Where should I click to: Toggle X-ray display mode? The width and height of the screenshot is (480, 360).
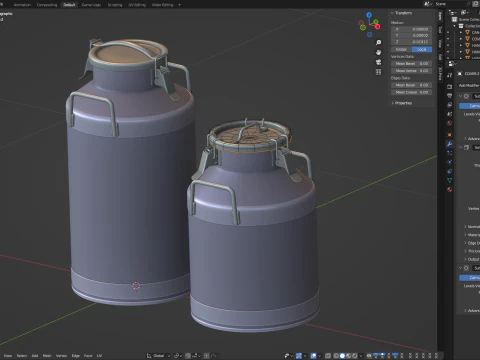[328, 356]
